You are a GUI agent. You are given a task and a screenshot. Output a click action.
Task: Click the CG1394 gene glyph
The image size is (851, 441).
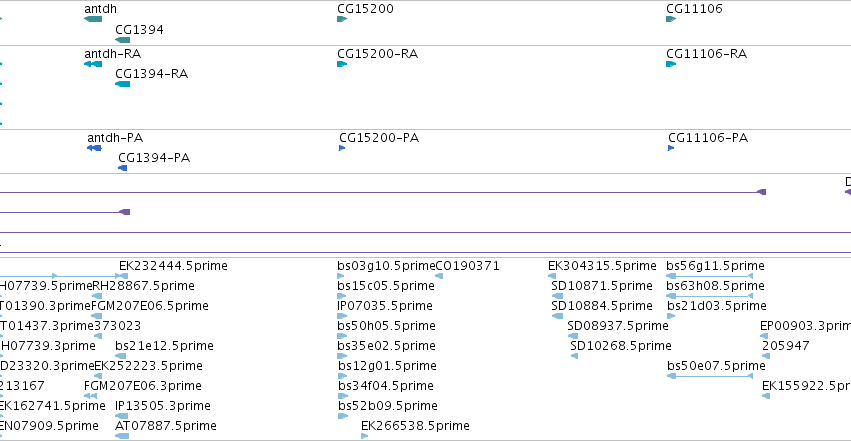[x=123, y=40]
